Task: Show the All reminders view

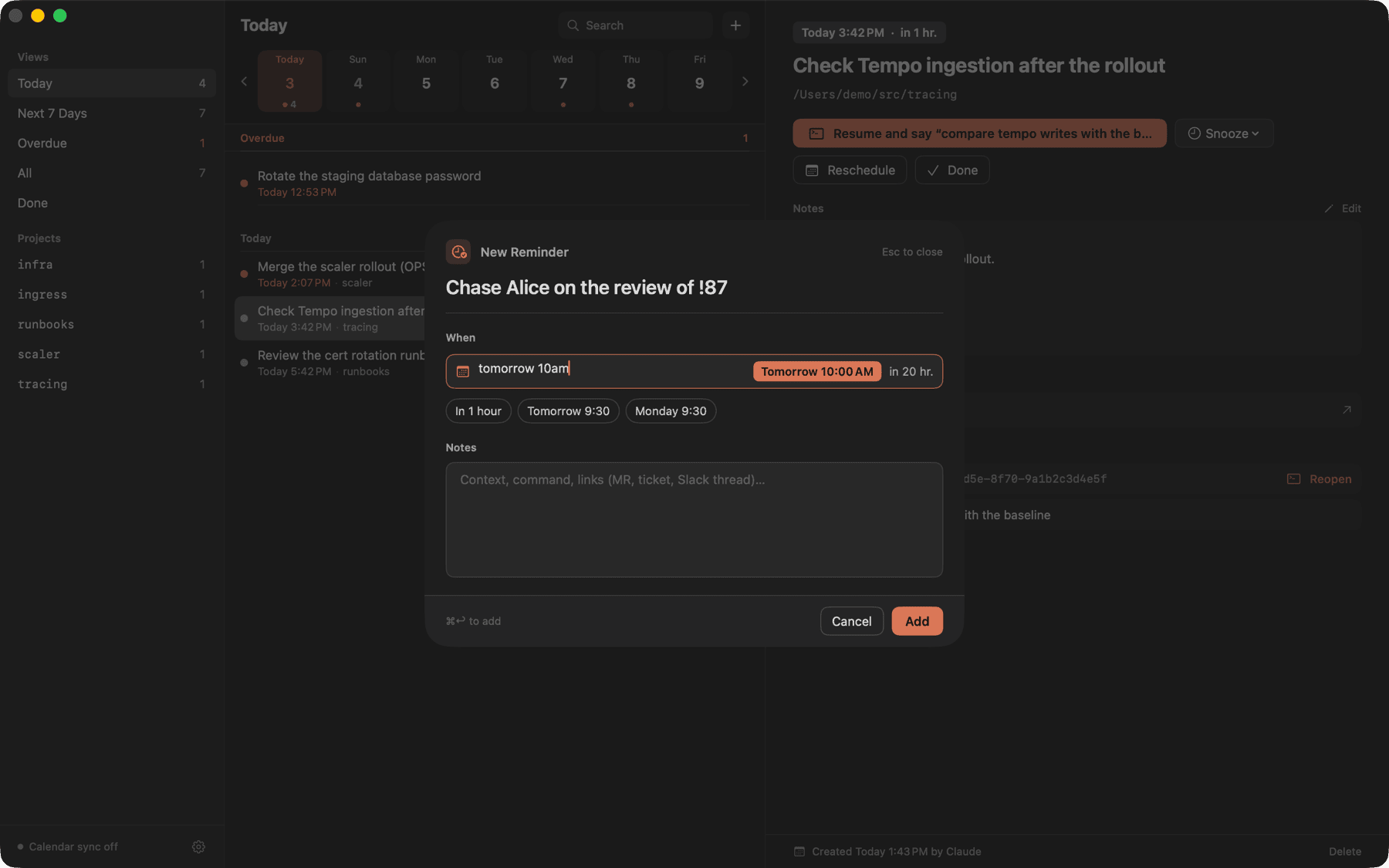Action: [112, 173]
